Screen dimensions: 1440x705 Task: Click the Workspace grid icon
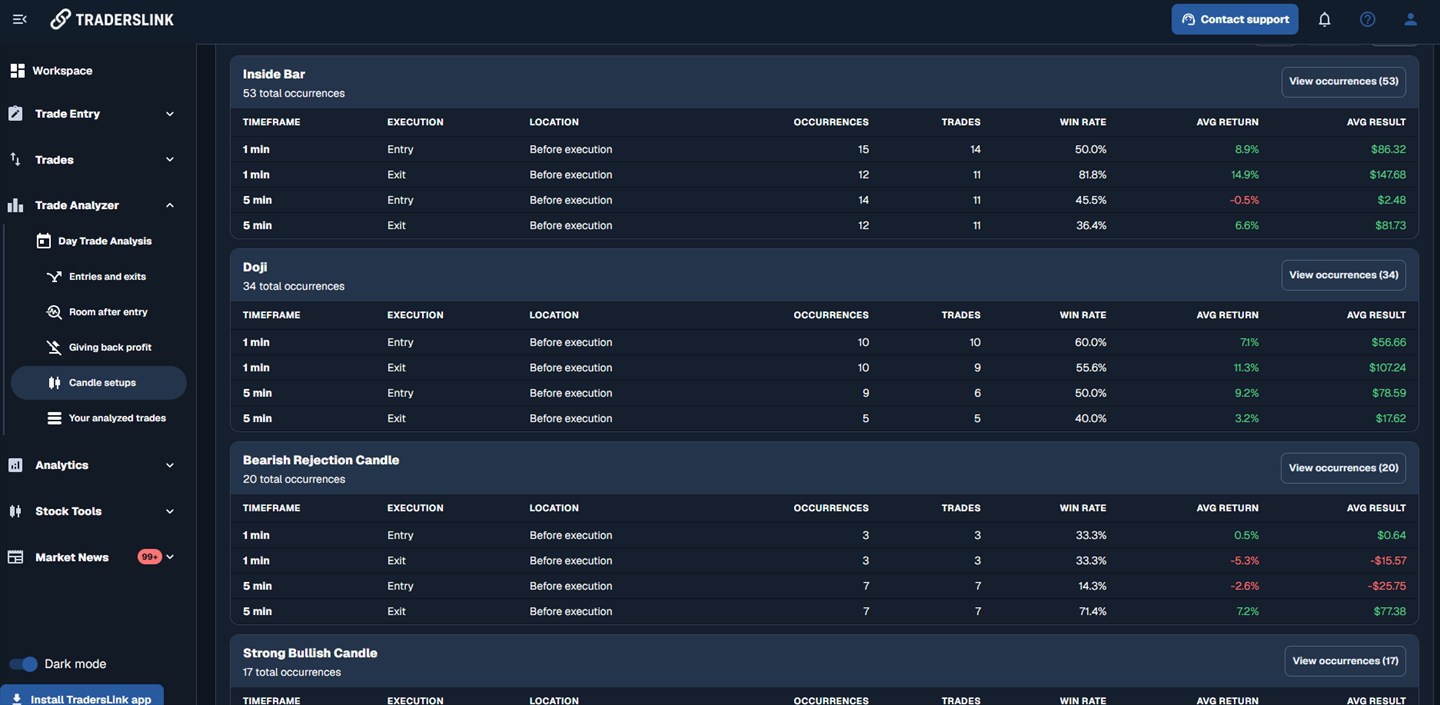tap(17, 71)
